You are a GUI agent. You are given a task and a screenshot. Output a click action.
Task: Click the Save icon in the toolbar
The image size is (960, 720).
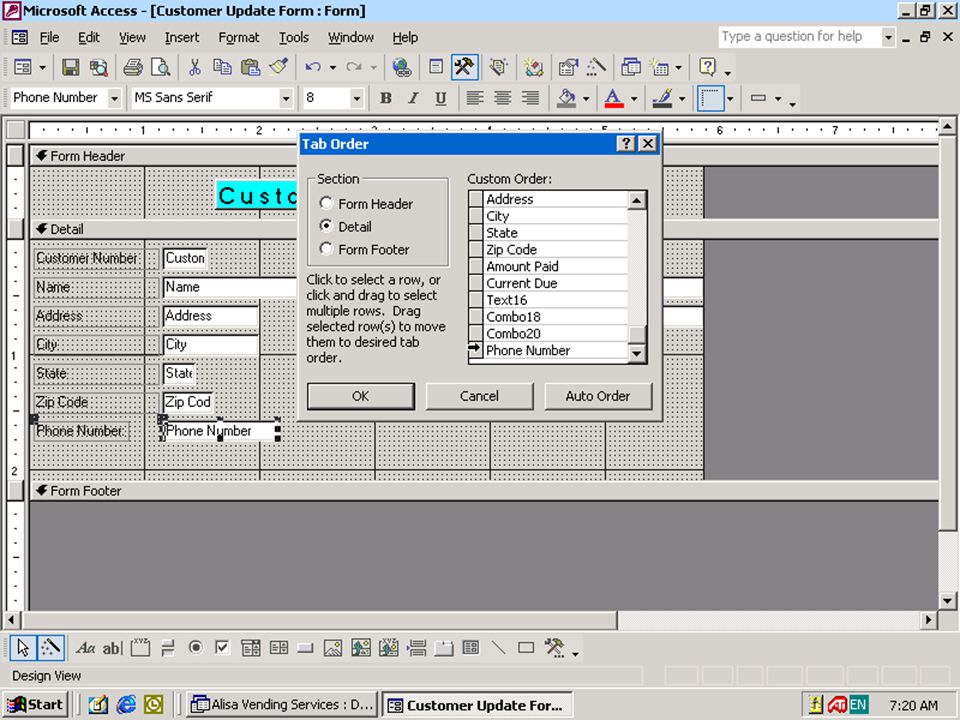(x=70, y=67)
